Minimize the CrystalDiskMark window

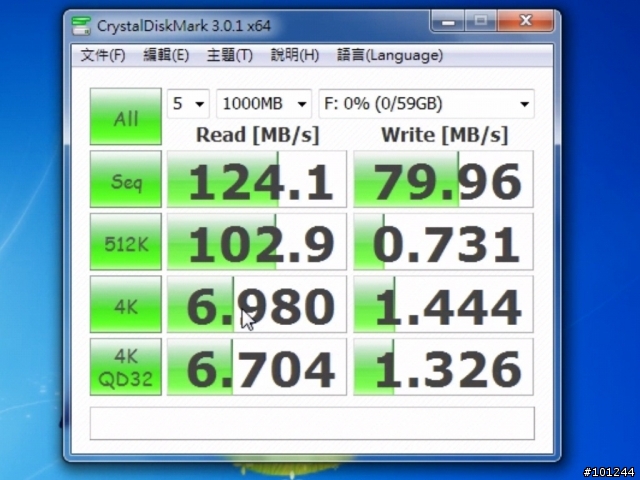point(447,21)
